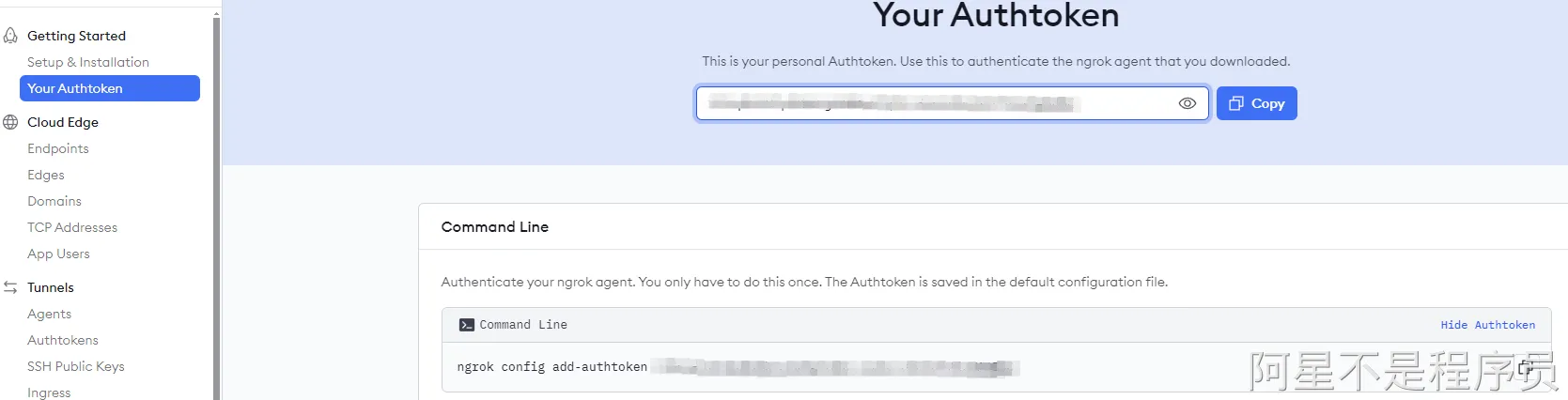This screenshot has height=400, width=1568.
Task: Click the globe icon beside Cloud Edge
Action: point(10,122)
